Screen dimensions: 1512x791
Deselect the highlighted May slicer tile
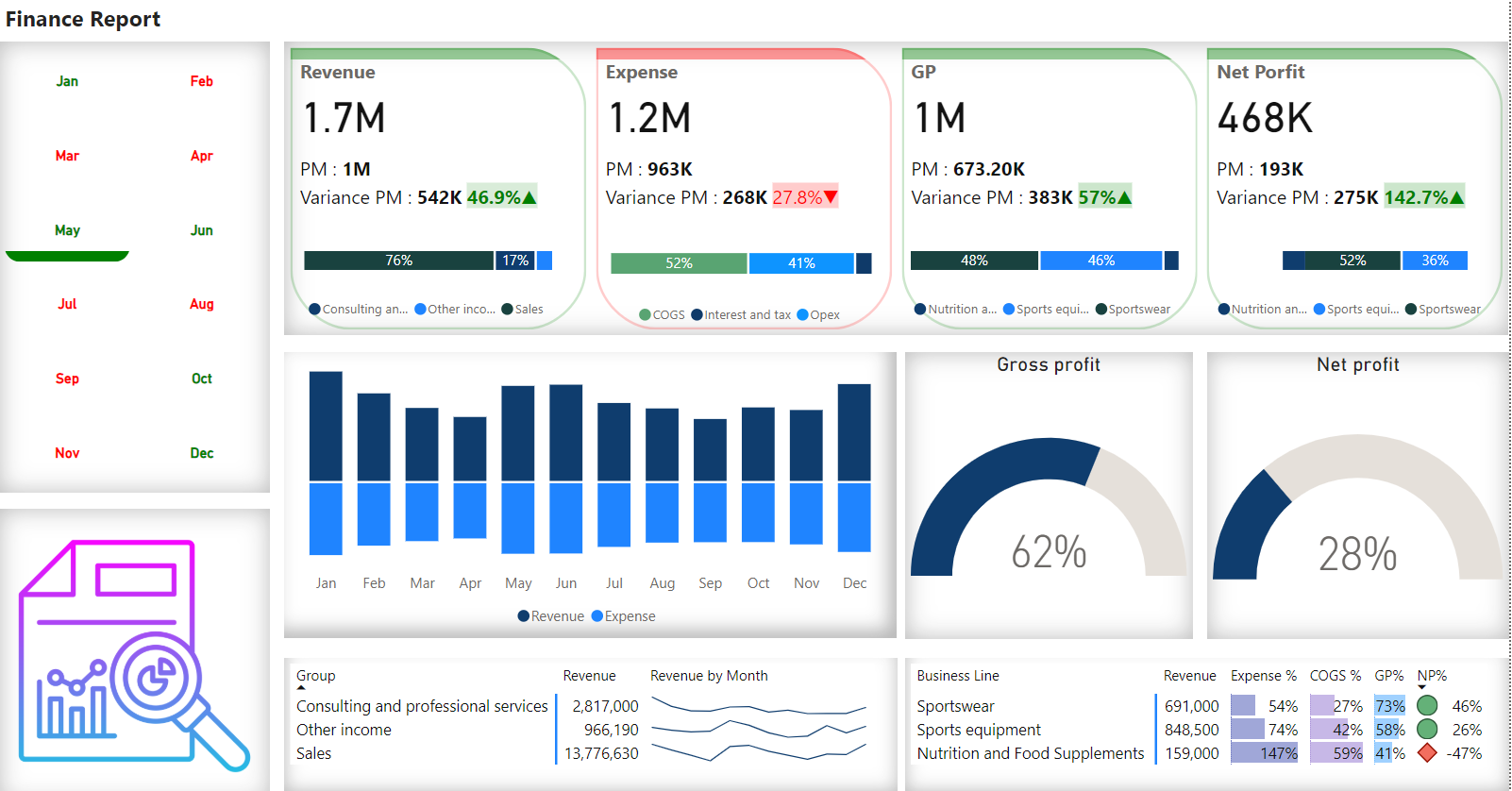coord(67,230)
